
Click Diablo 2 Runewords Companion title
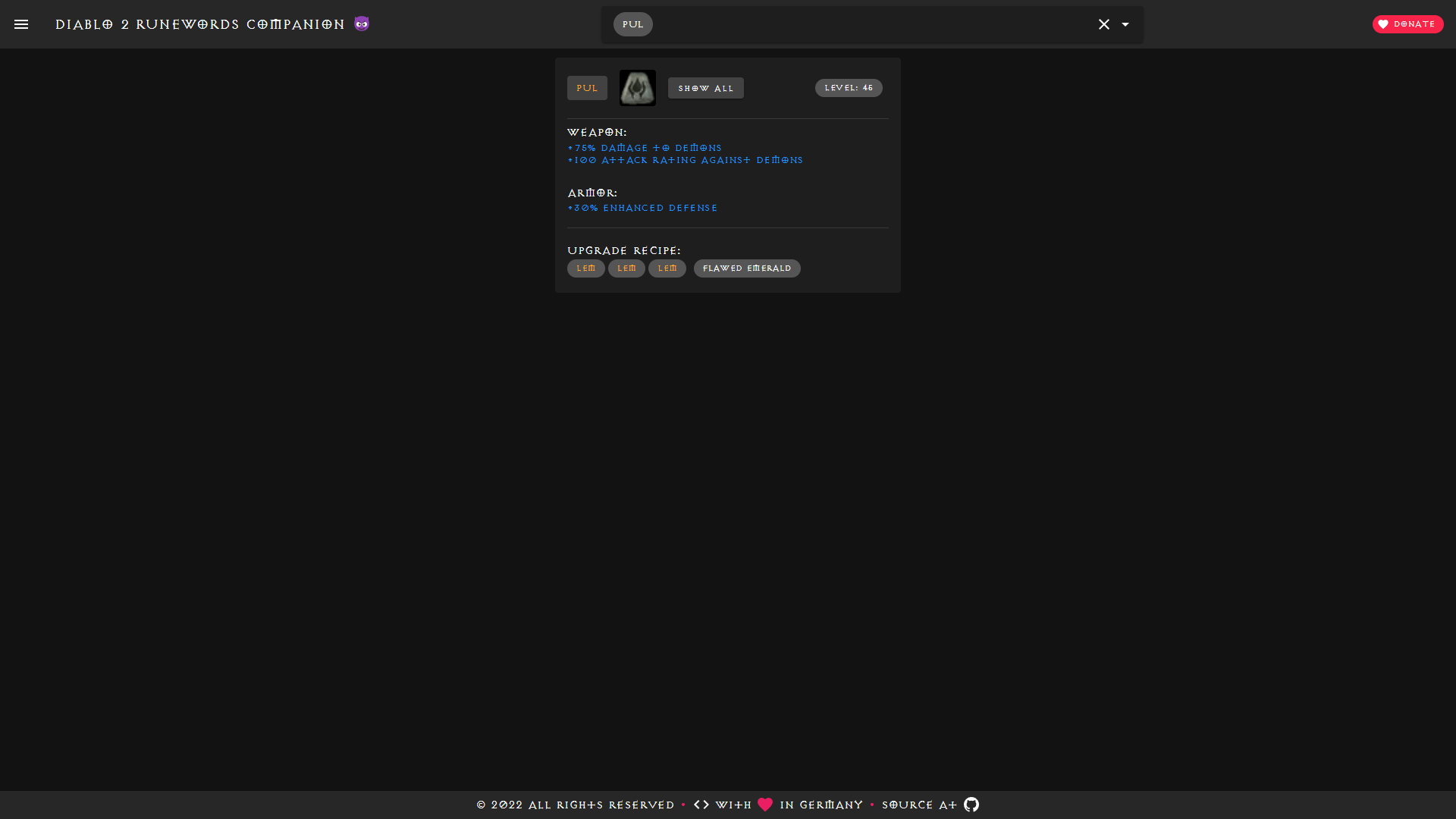200,24
